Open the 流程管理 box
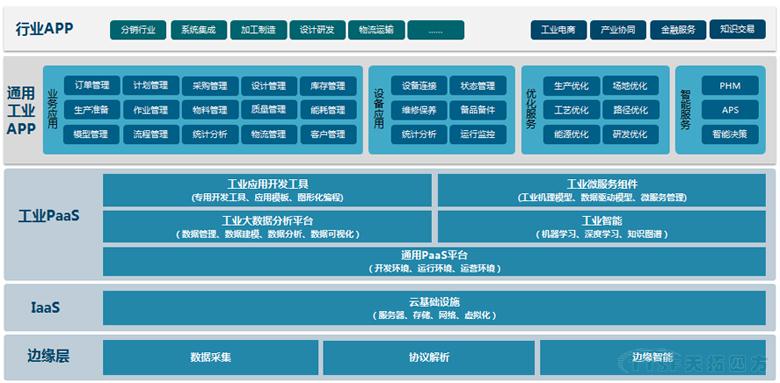The height and width of the screenshot is (383, 780). pos(151,134)
